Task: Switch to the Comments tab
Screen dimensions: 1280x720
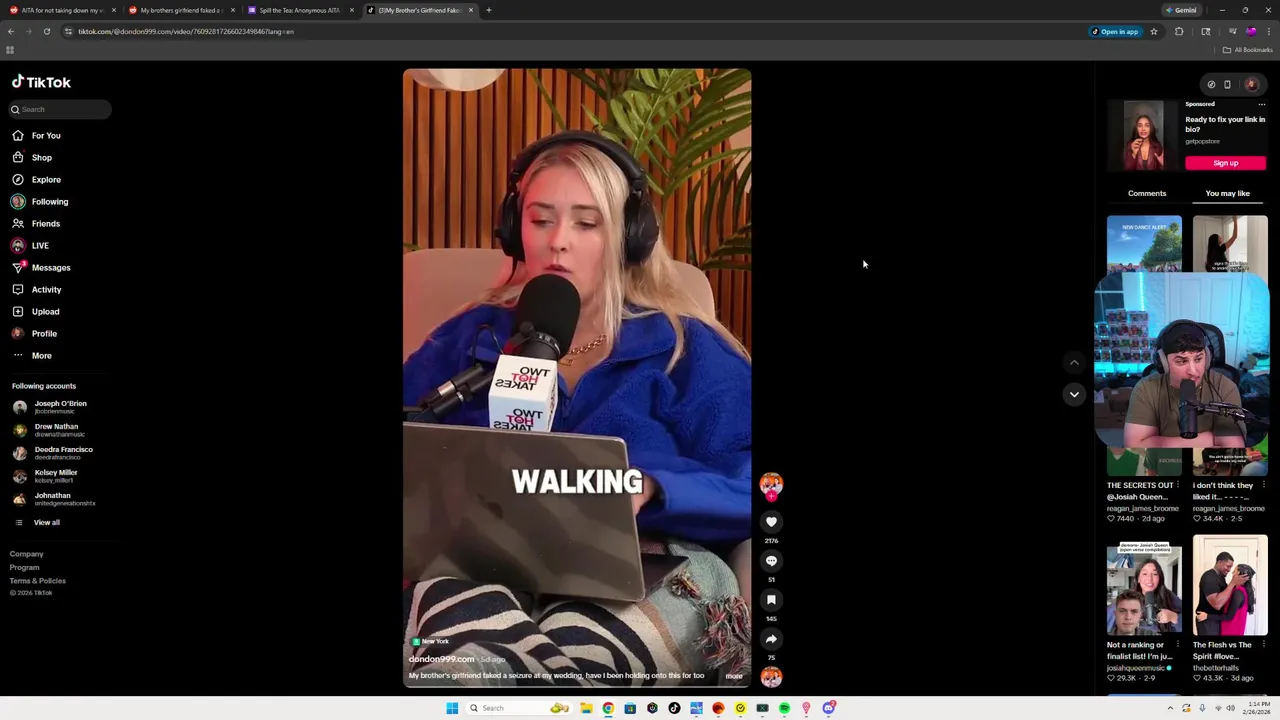Action: click(1147, 193)
